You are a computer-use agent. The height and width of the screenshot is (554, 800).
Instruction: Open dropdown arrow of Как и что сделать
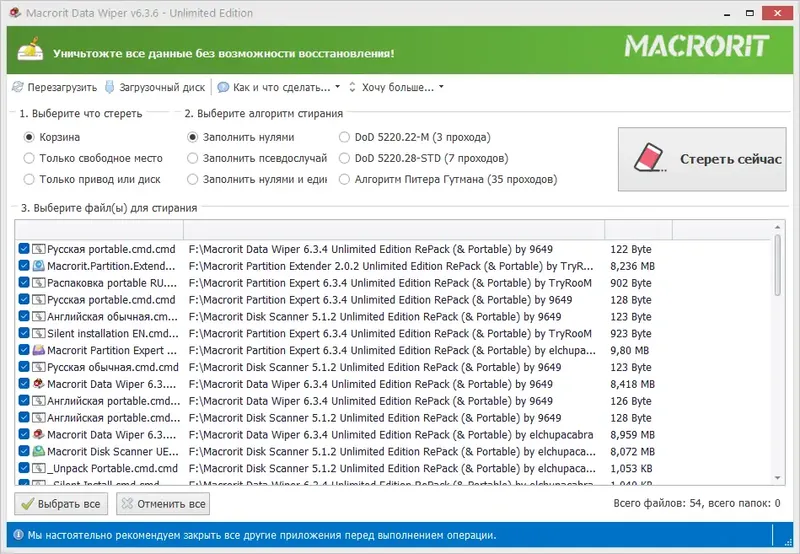point(337,87)
